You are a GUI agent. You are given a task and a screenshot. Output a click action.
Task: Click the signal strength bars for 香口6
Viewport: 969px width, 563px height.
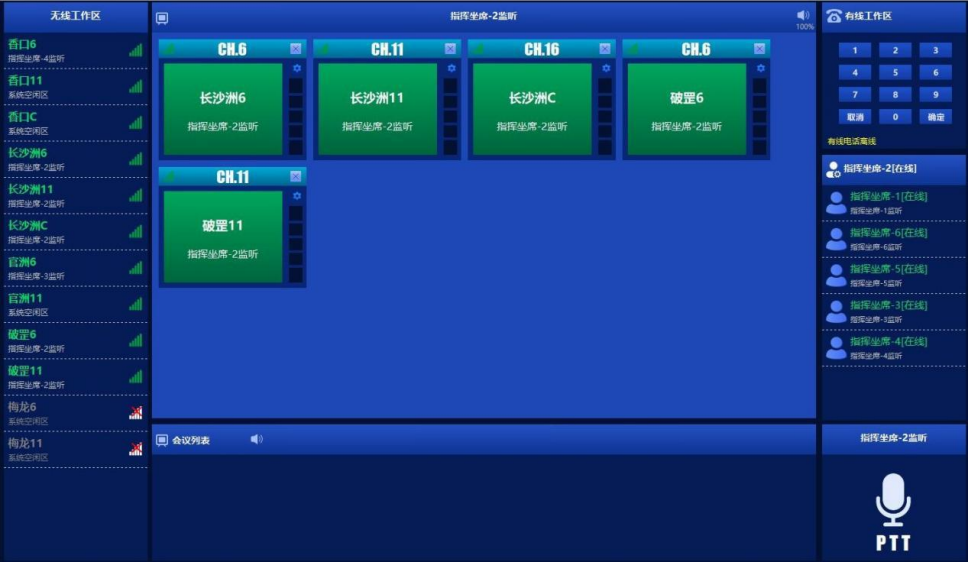click(x=135, y=50)
